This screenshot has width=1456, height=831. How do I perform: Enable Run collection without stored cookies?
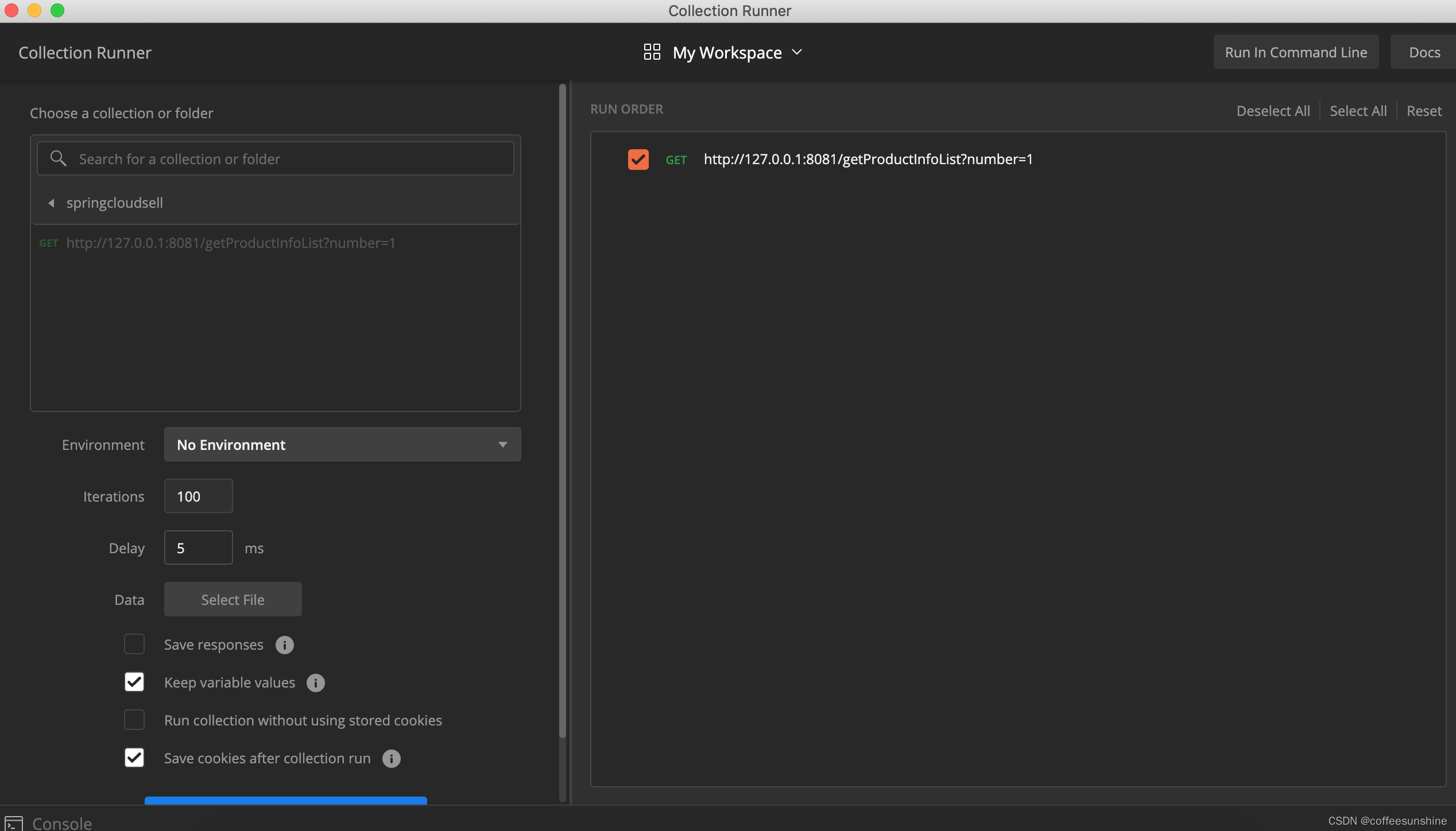click(x=134, y=720)
